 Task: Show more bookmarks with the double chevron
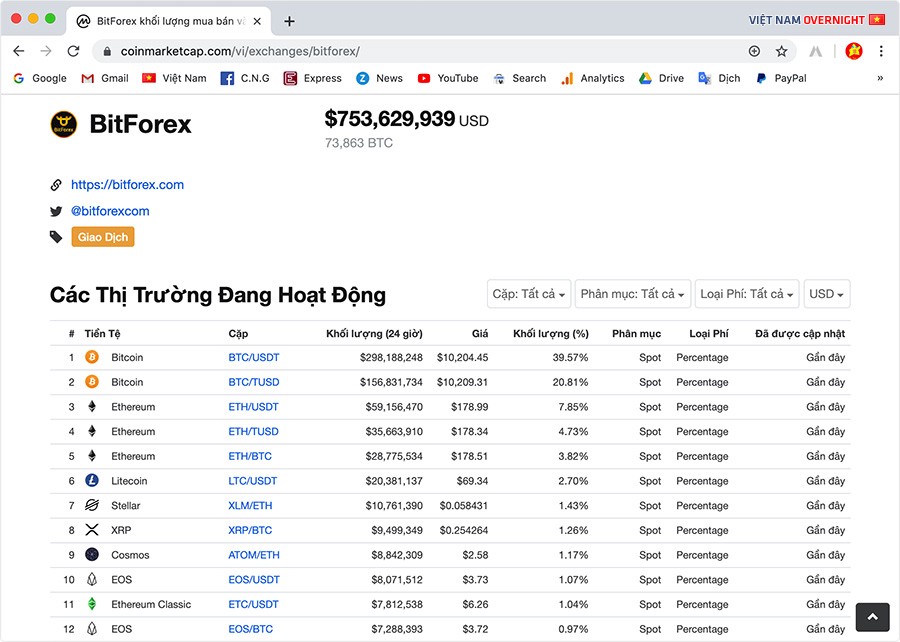point(880,78)
